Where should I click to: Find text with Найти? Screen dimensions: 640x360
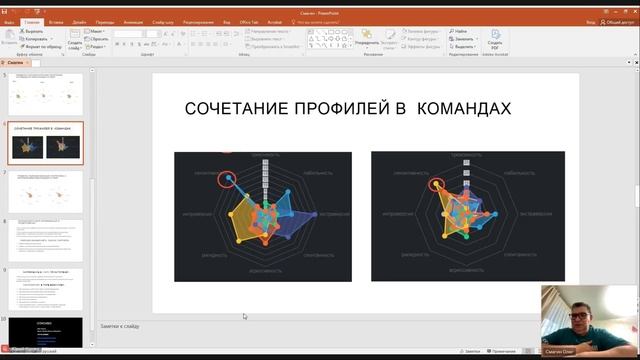(458, 31)
